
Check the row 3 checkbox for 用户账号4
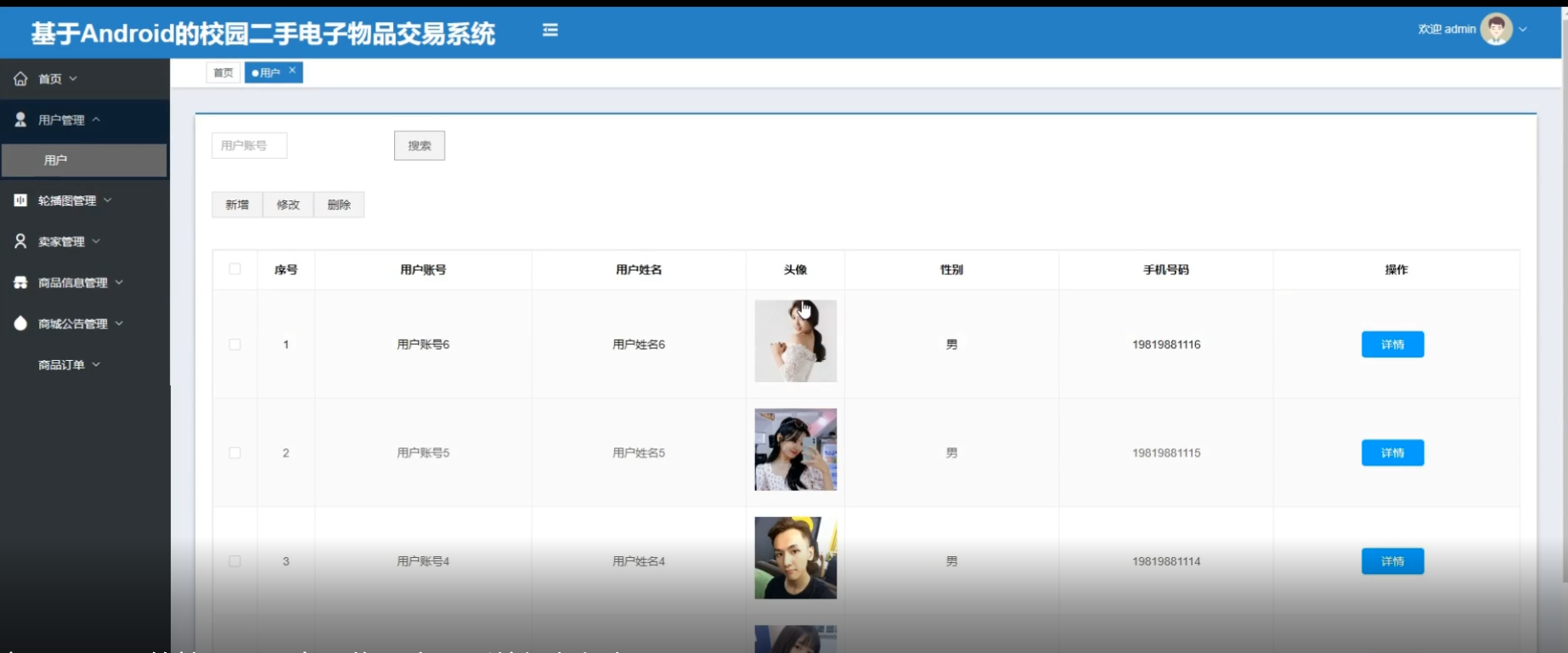(x=235, y=561)
